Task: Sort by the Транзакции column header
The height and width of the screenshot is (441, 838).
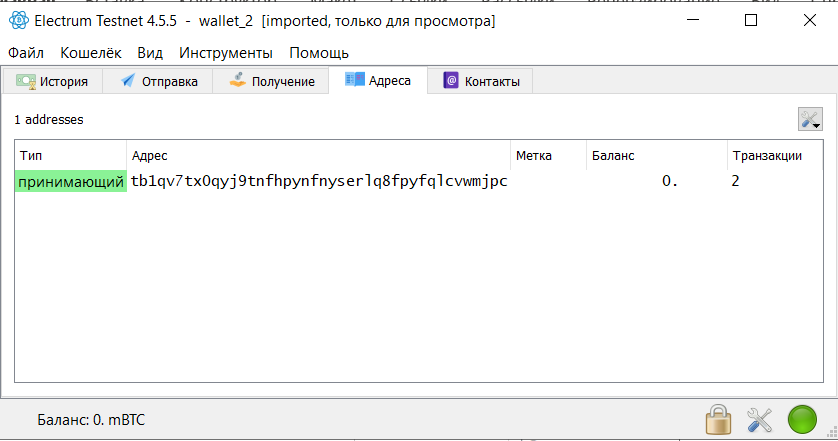Action: pyautogui.click(x=775, y=156)
